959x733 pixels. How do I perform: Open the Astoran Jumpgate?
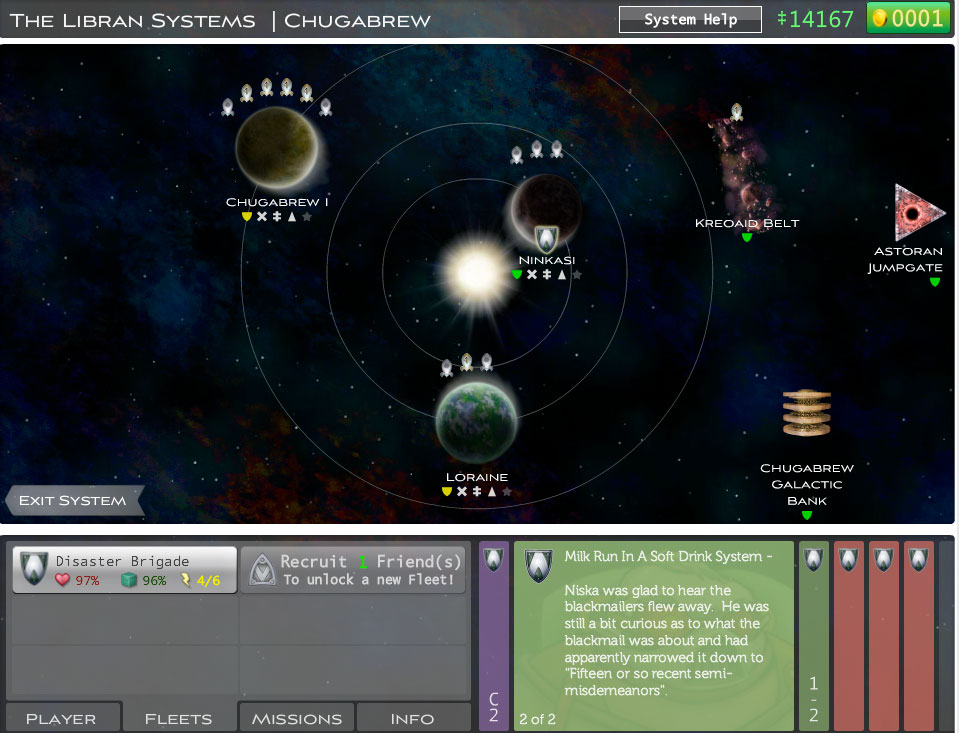918,212
